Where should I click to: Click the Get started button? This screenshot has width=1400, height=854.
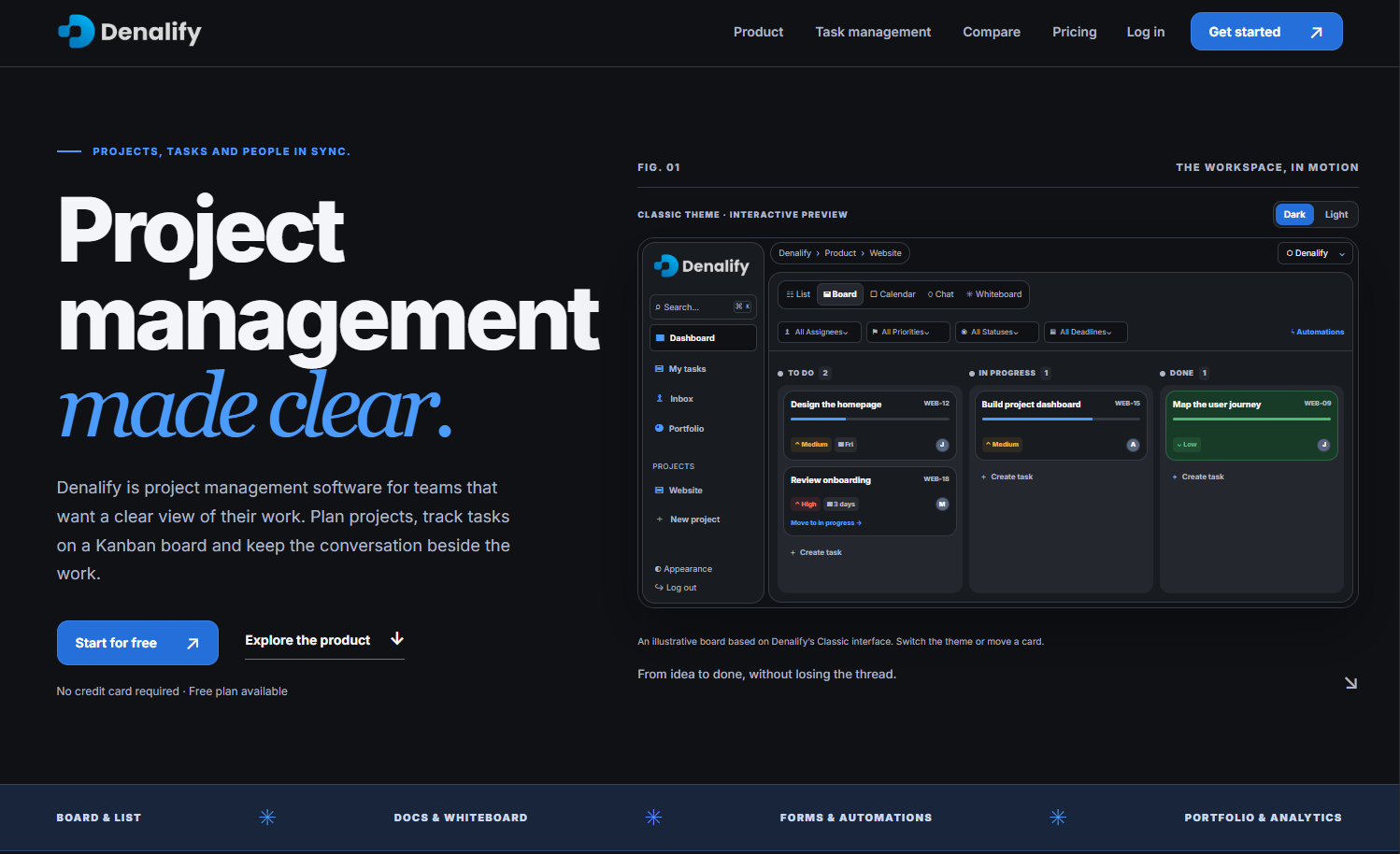click(1266, 32)
